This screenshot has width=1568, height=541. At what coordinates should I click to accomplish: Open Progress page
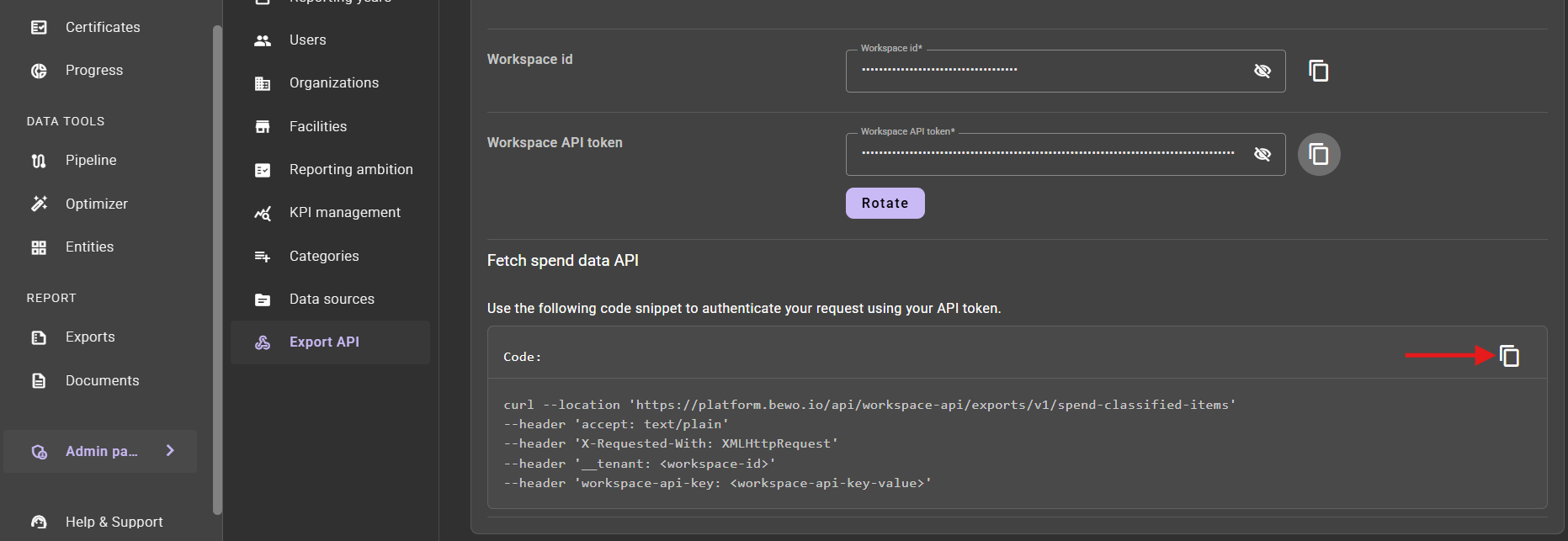click(x=94, y=71)
